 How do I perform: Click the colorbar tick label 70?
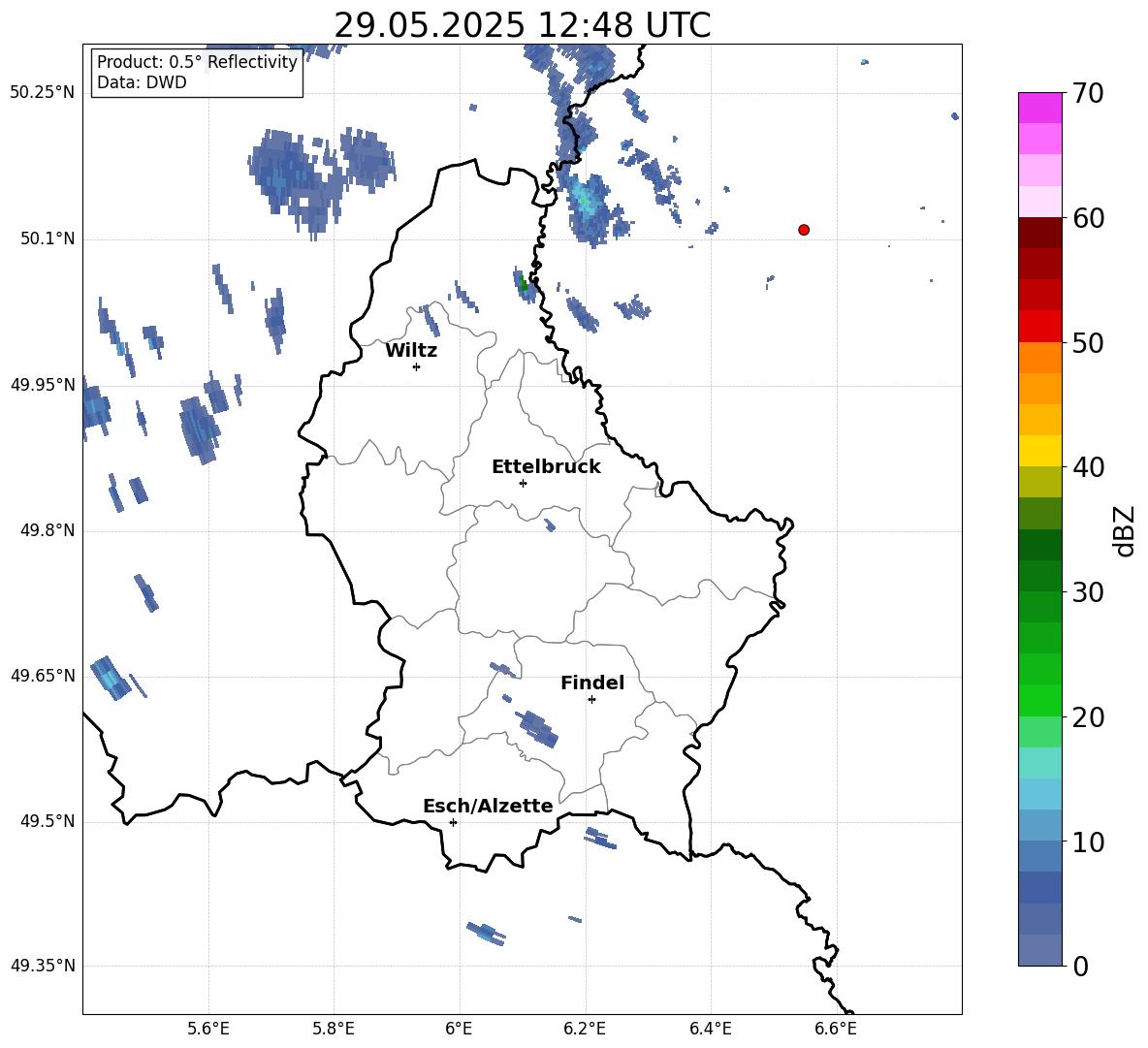click(1087, 93)
